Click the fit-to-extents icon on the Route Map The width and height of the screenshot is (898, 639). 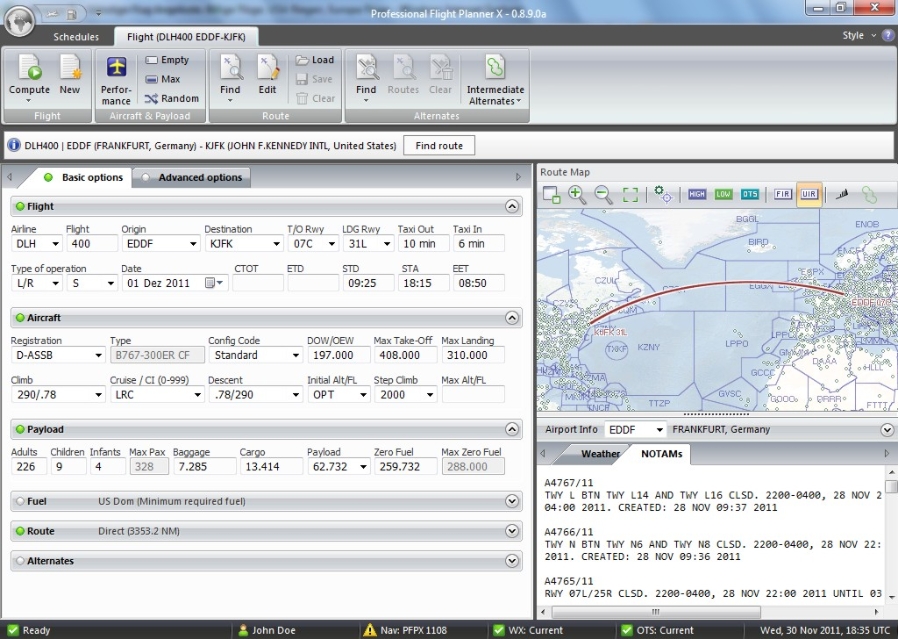tap(630, 194)
